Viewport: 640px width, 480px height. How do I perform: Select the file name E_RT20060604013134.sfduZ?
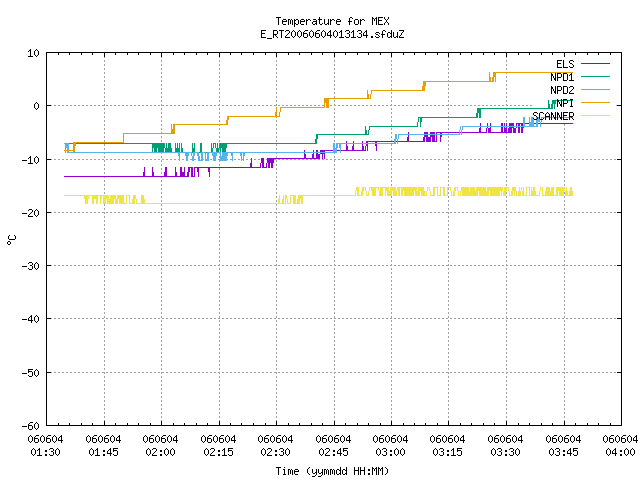pos(332,34)
